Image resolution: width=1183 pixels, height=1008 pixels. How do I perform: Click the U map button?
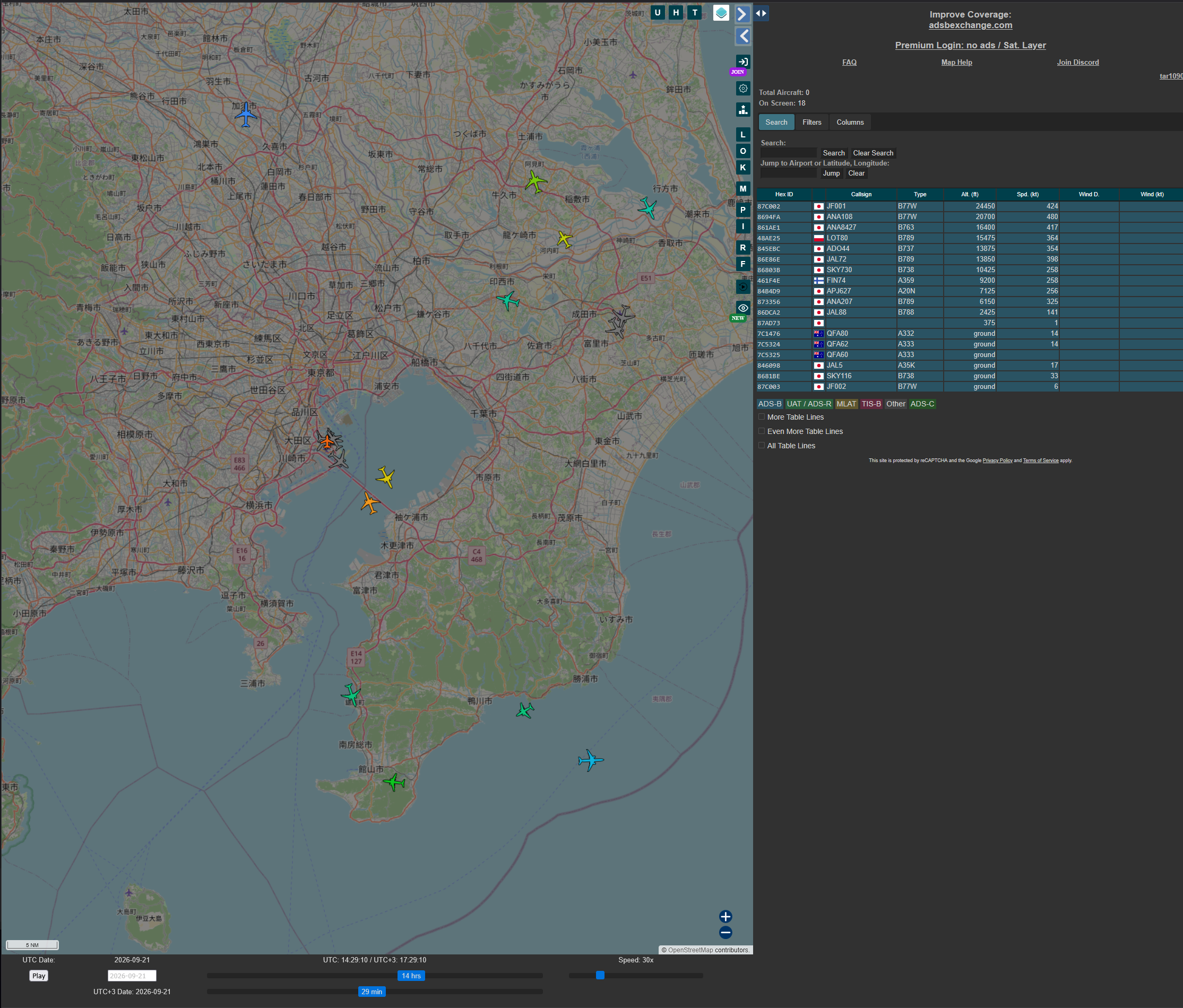[x=658, y=13]
